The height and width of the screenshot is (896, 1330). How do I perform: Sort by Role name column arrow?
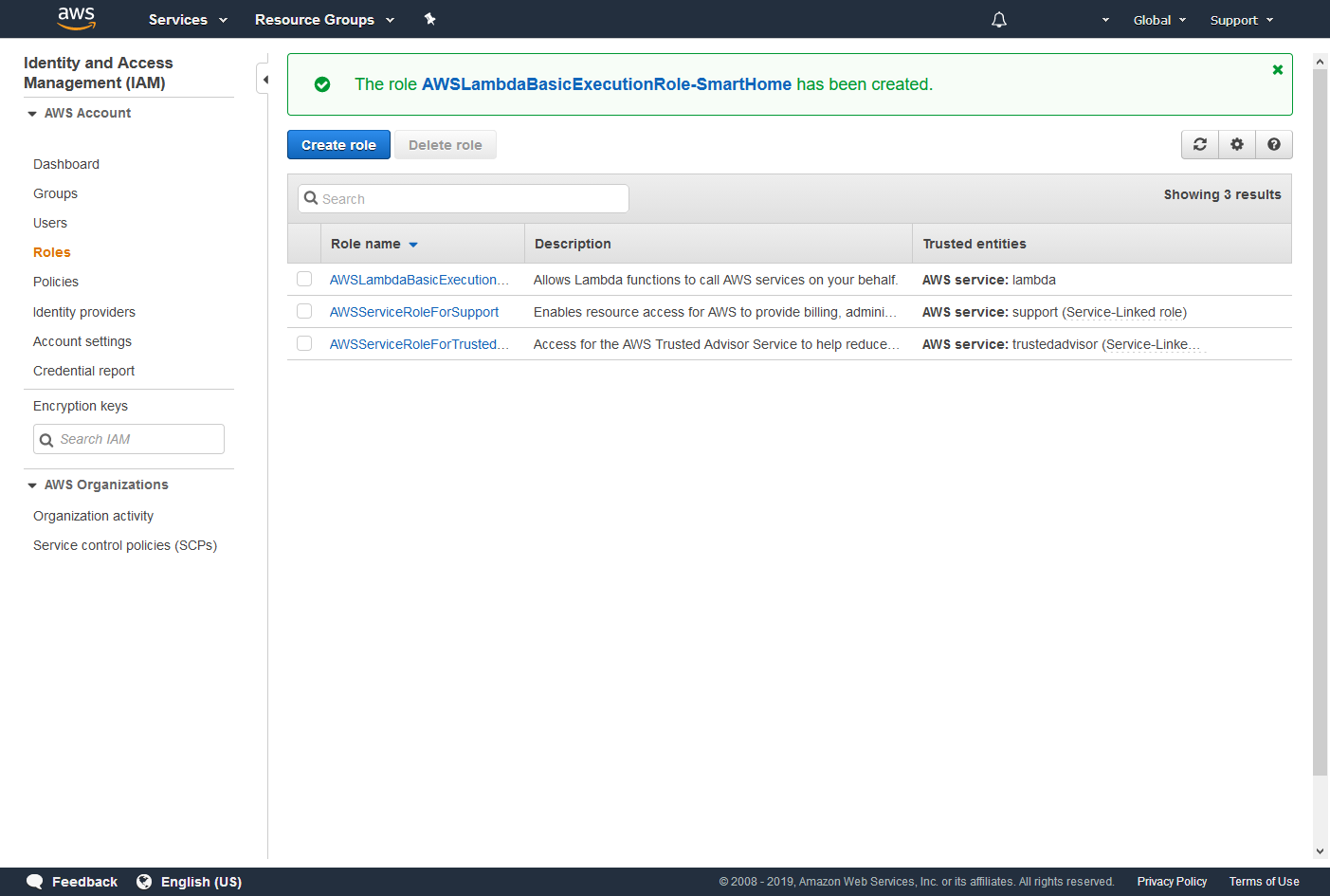pos(413,245)
